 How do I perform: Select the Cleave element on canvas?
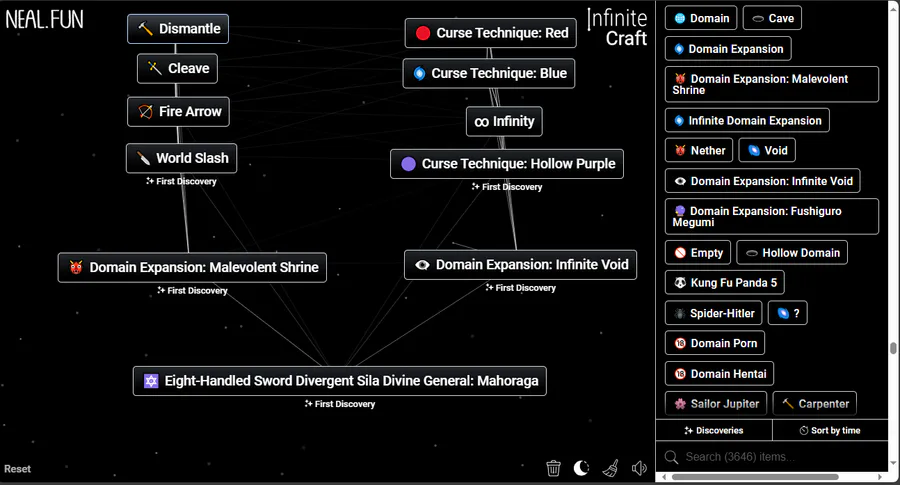pos(177,68)
